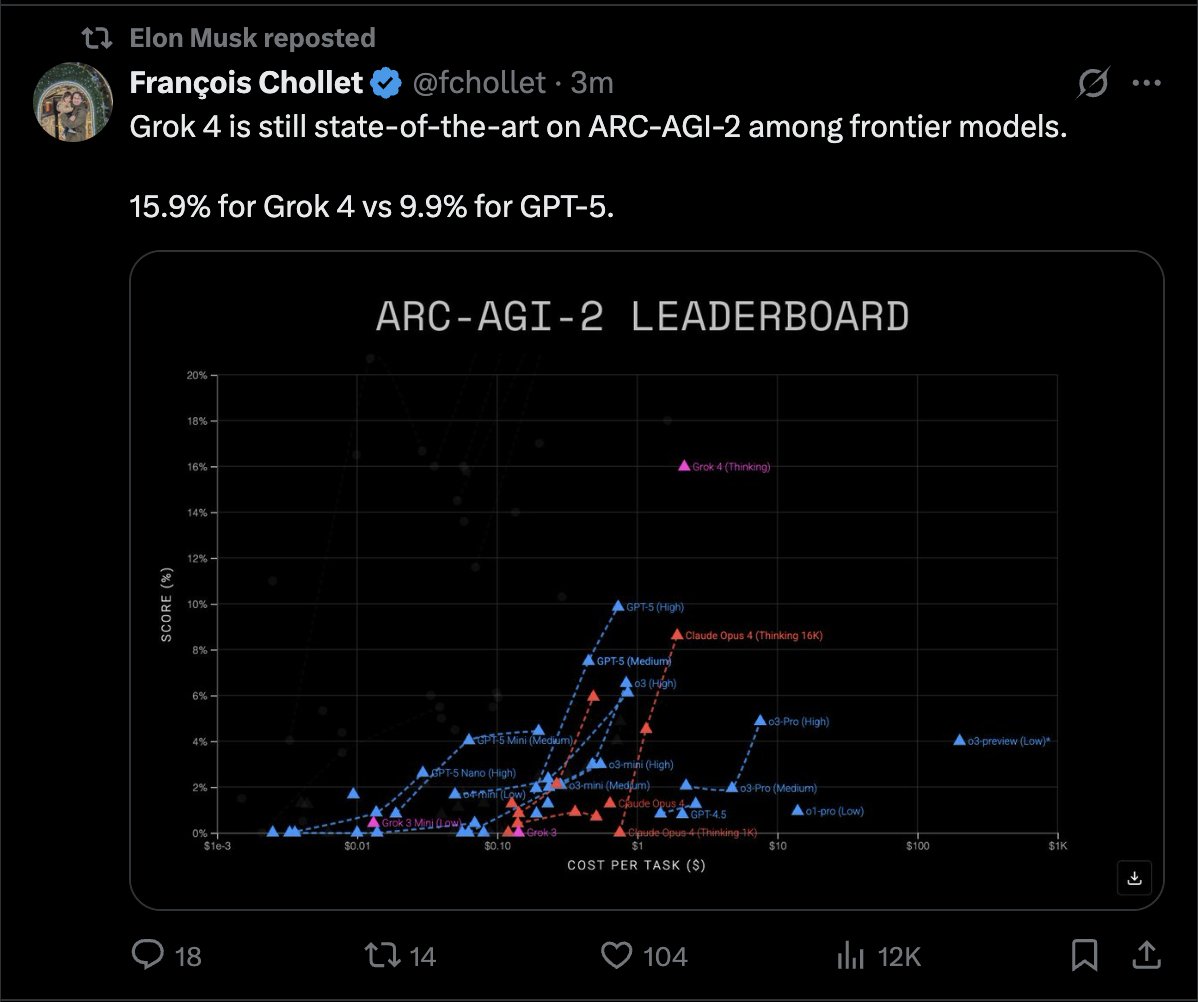Screen dimensions: 1198x1002
Task: Click the GPT-5 (High) point on the chart
Action: pos(618,605)
